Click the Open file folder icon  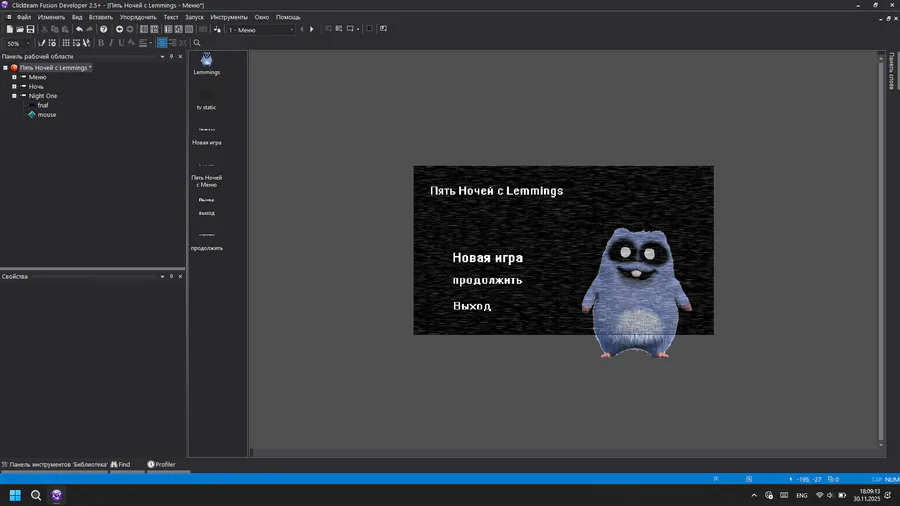(20, 29)
